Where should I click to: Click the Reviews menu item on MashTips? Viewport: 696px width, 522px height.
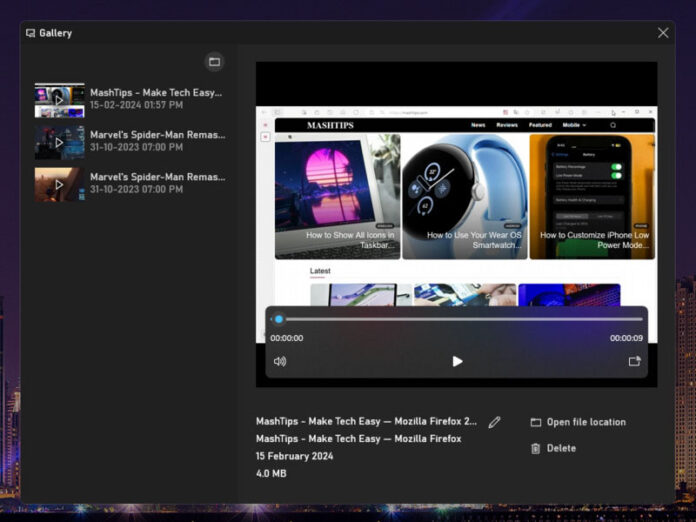pos(507,125)
